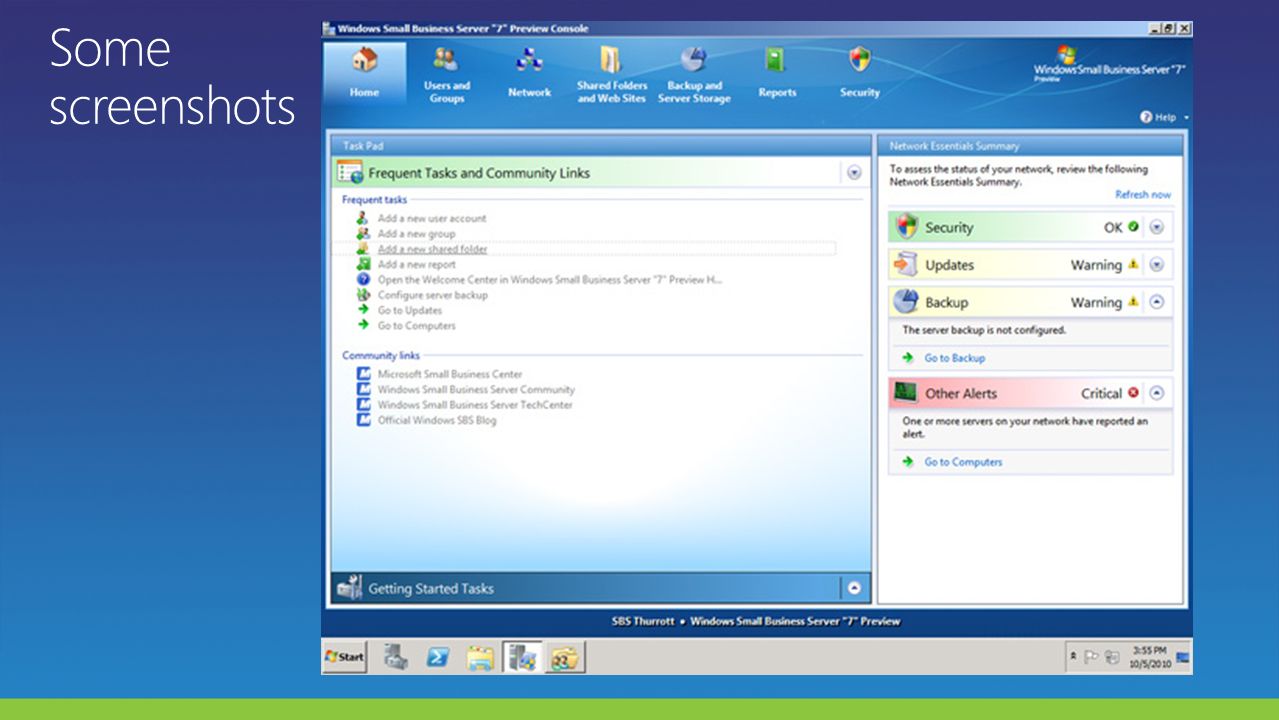Click Refresh now link
Image resolution: width=1279 pixels, height=720 pixels.
(1143, 195)
